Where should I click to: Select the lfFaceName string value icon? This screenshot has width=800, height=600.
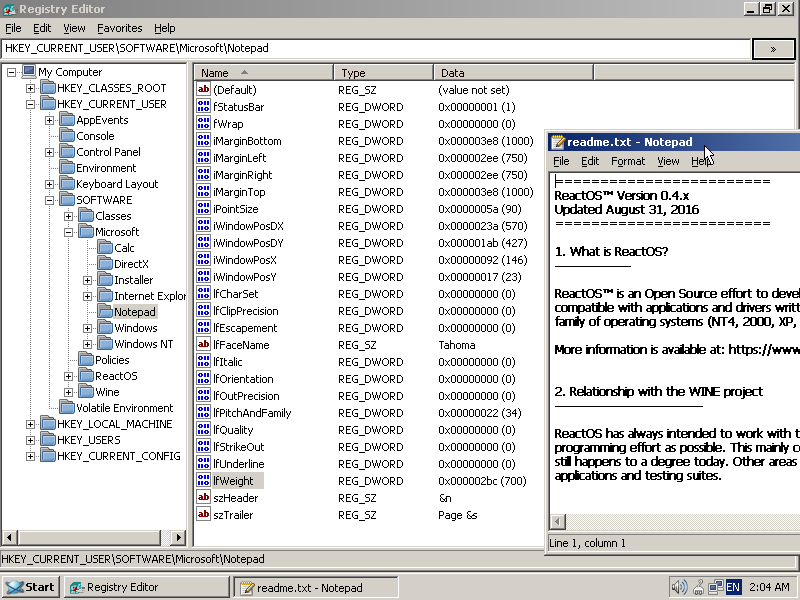click(x=204, y=345)
